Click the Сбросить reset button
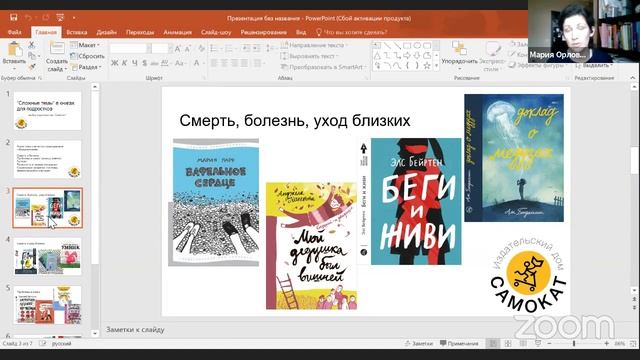The height and width of the screenshot is (360, 640). pos(87,56)
